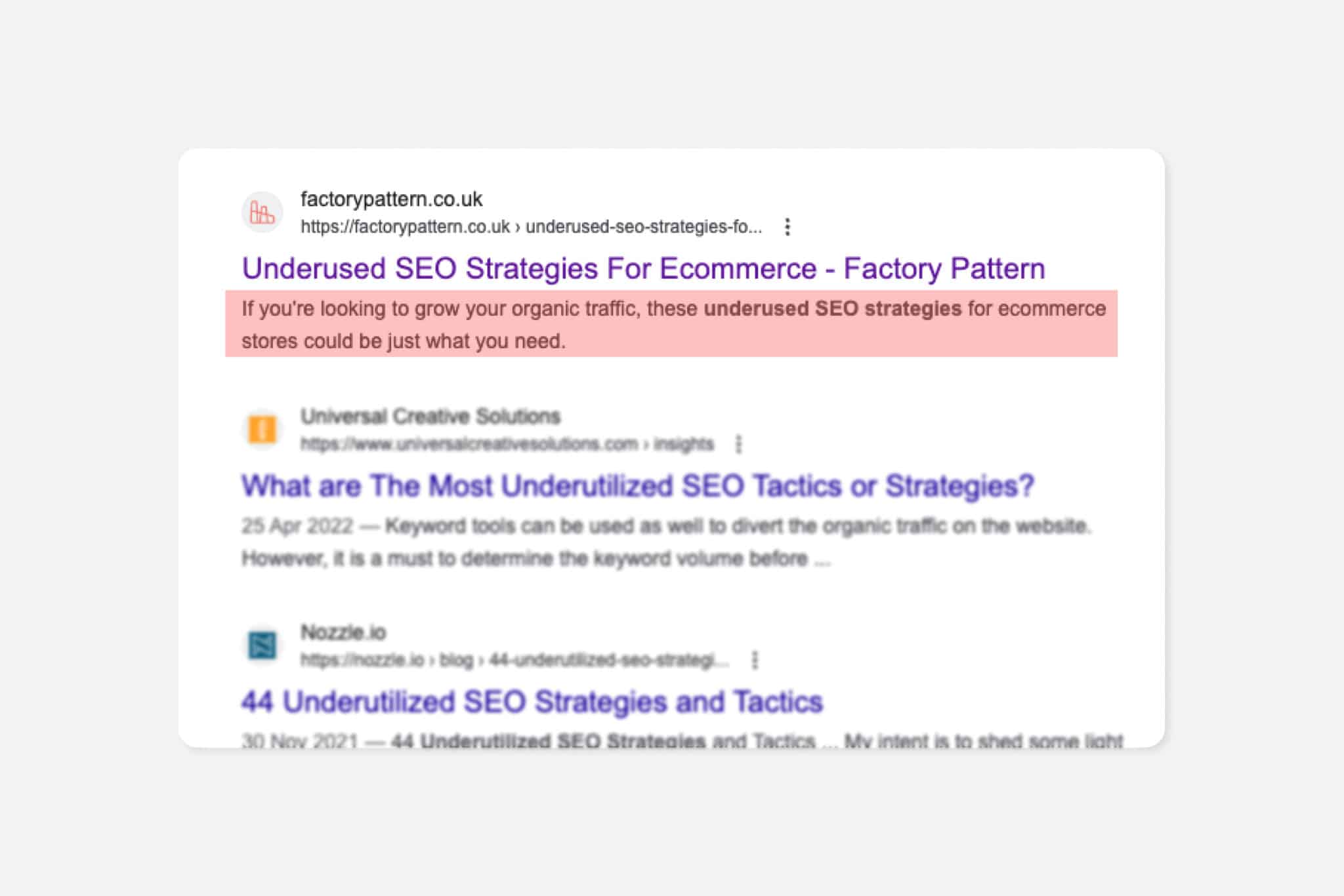Open the three-dot menu for Nozzle.io result
The image size is (1344, 896).
pos(755,660)
